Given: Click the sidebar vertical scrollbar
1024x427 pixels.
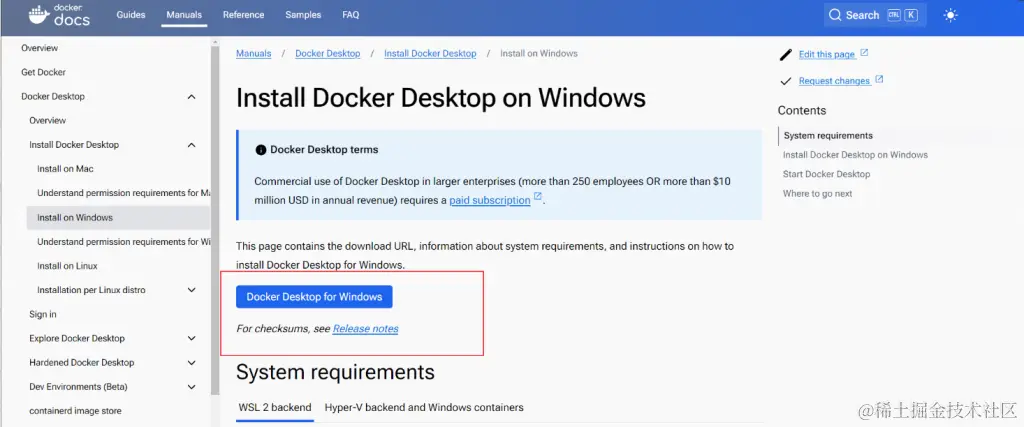Looking at the screenshot, I should [x=215, y=219].
